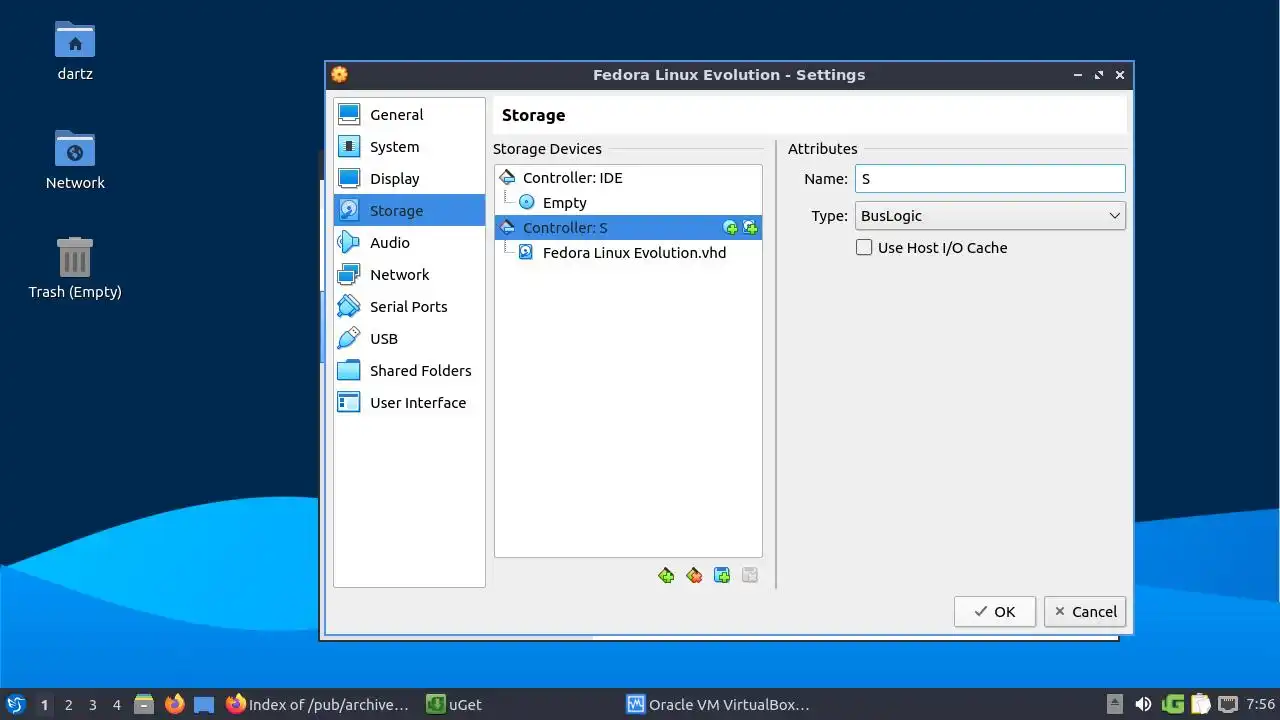Click the greyed-out remove attachment icon

pyautogui.click(x=750, y=576)
